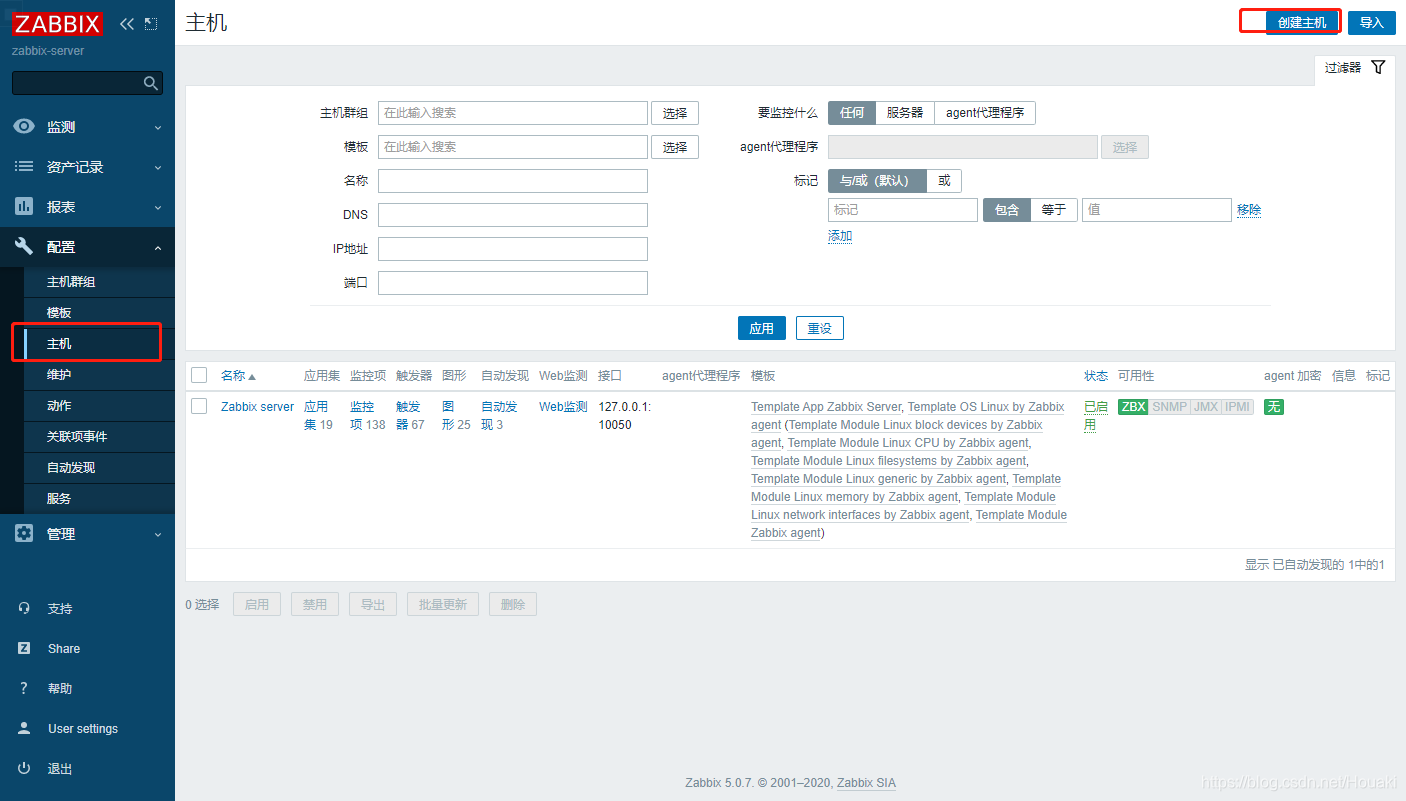This screenshot has width=1406, height=801.
Task: Collapse the 配置 menu section
Action: pyautogui.click(x=87, y=247)
